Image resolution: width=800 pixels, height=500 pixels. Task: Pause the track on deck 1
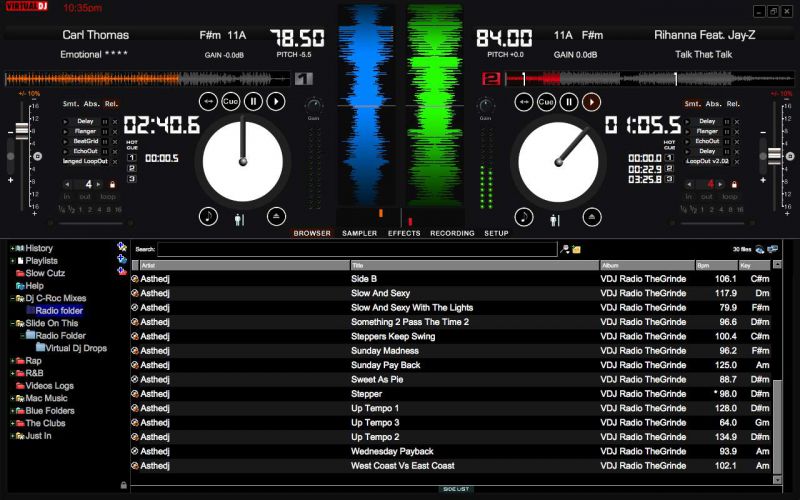(x=253, y=102)
